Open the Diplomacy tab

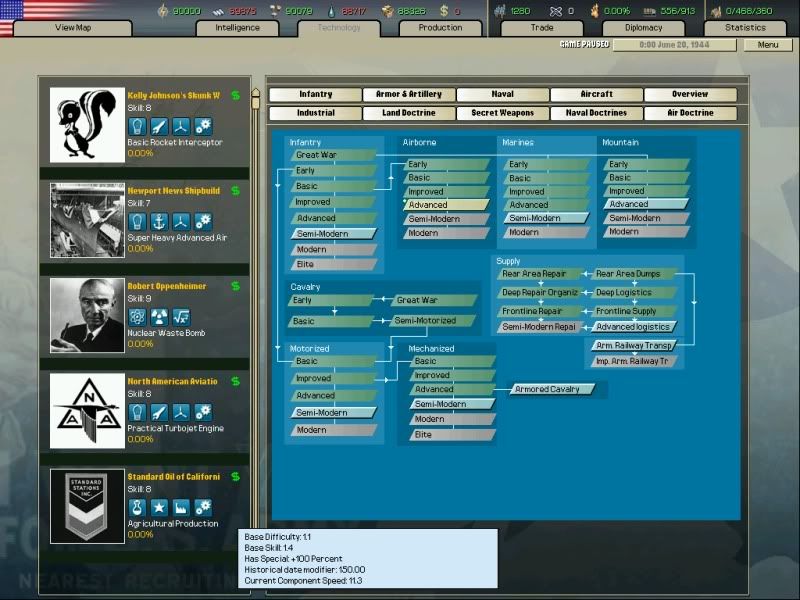(x=643, y=28)
